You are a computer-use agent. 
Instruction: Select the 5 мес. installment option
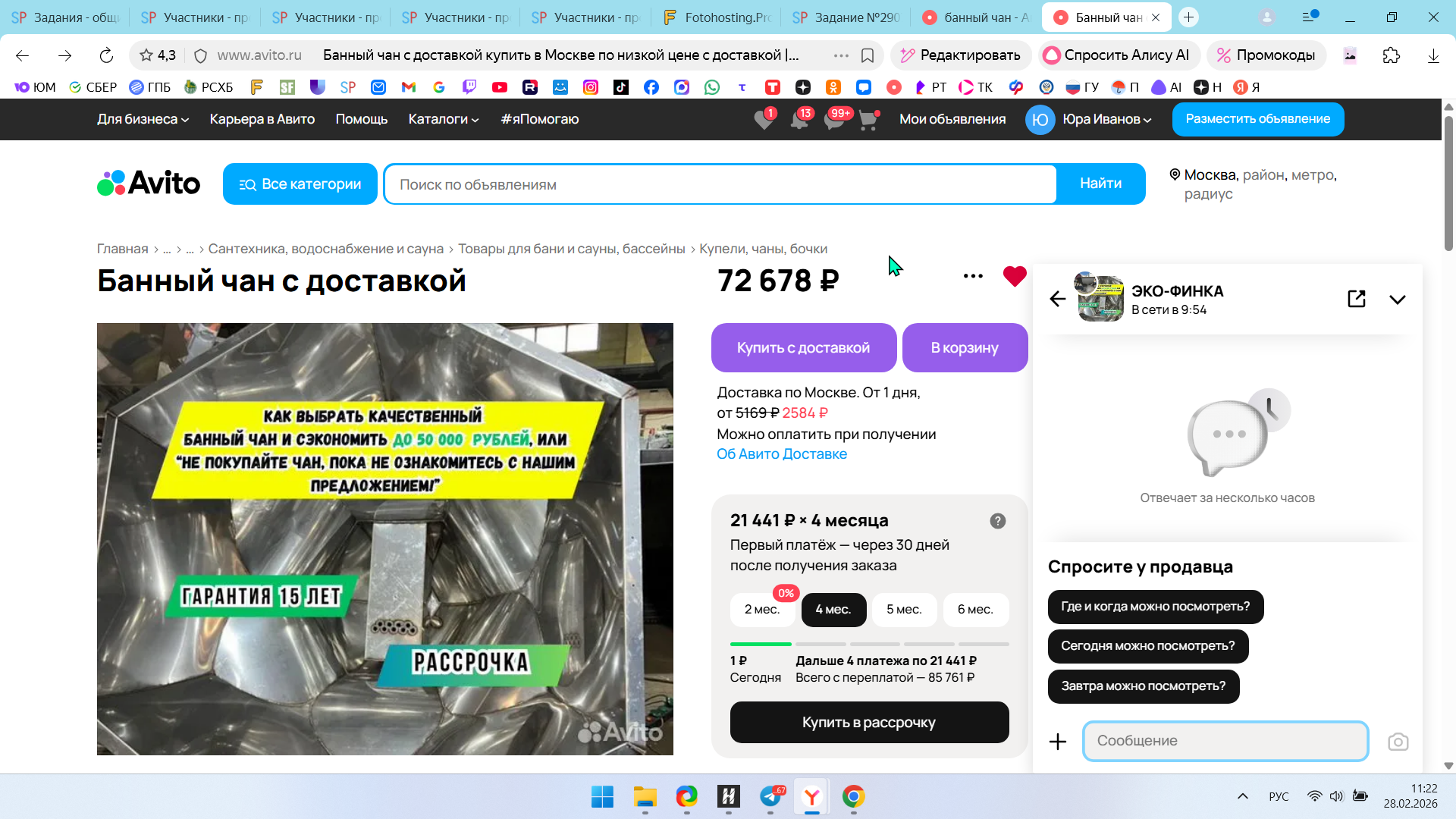coord(904,610)
